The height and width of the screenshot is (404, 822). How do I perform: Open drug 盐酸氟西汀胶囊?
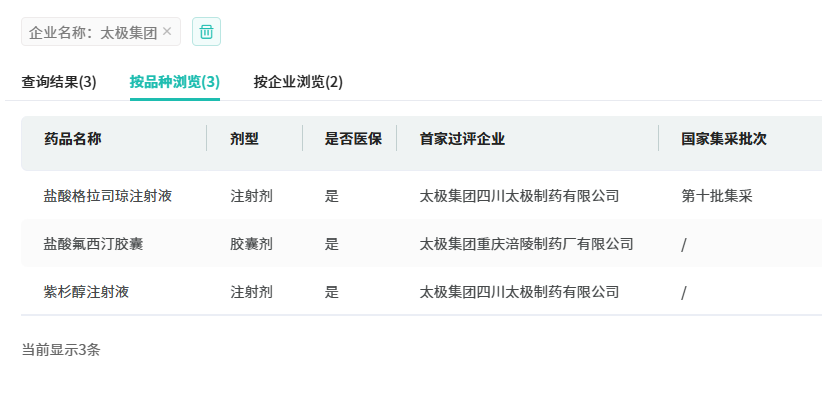click(x=93, y=244)
